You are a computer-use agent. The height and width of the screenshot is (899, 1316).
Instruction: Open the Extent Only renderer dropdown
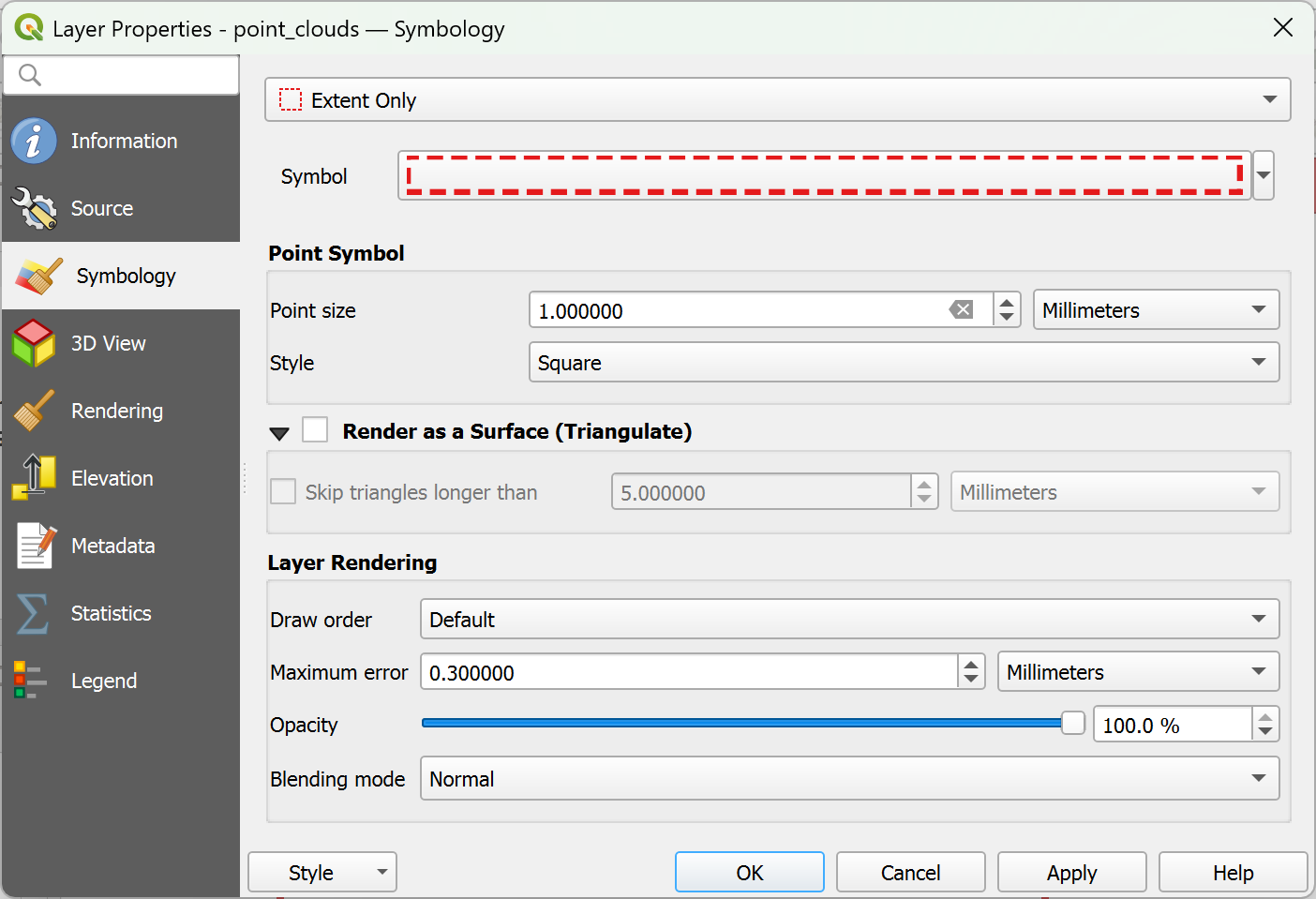coord(778,99)
